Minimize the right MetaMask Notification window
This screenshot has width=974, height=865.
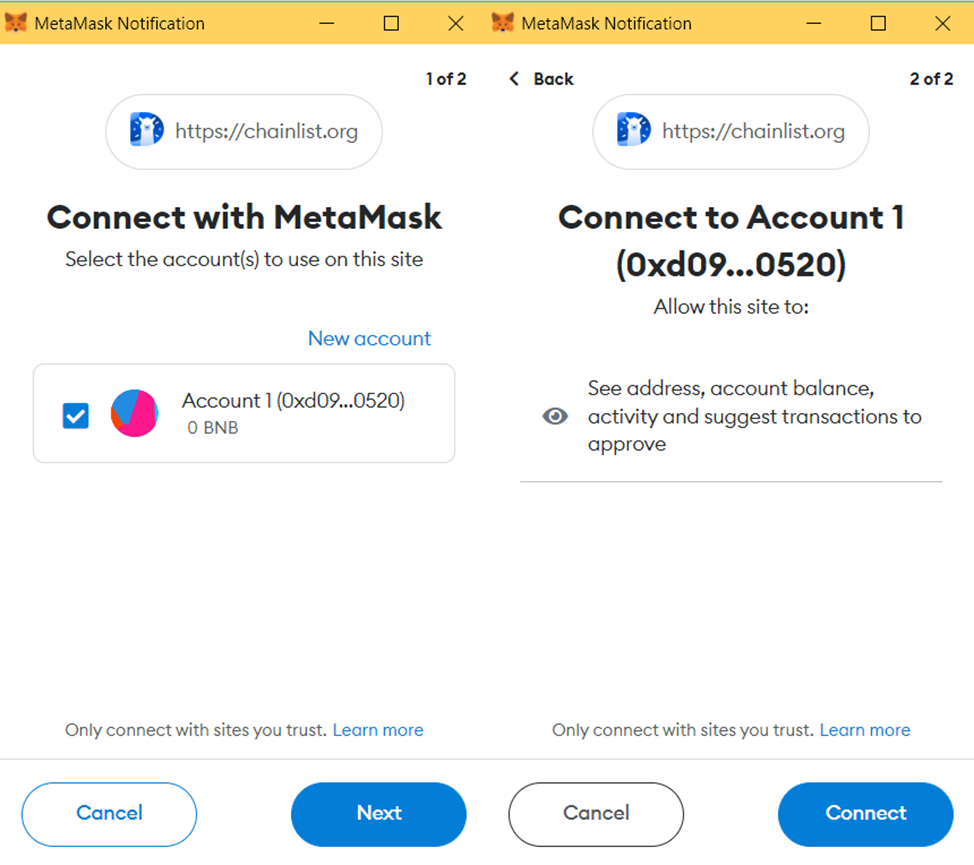click(814, 23)
